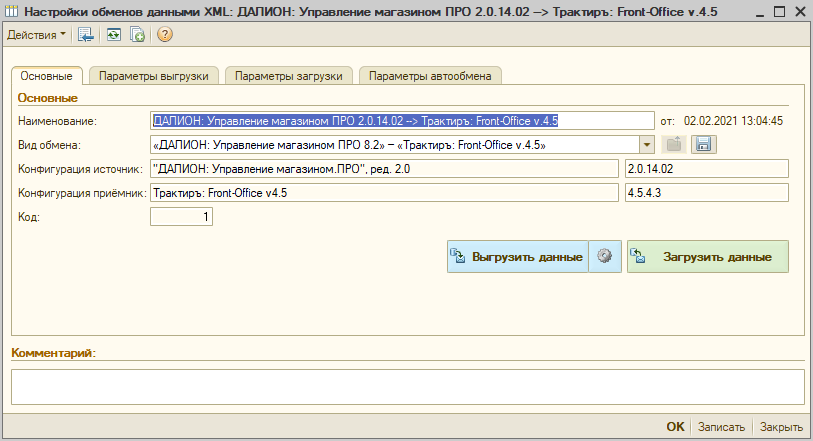
Task: Maximize the window
Action: tap(779, 11)
